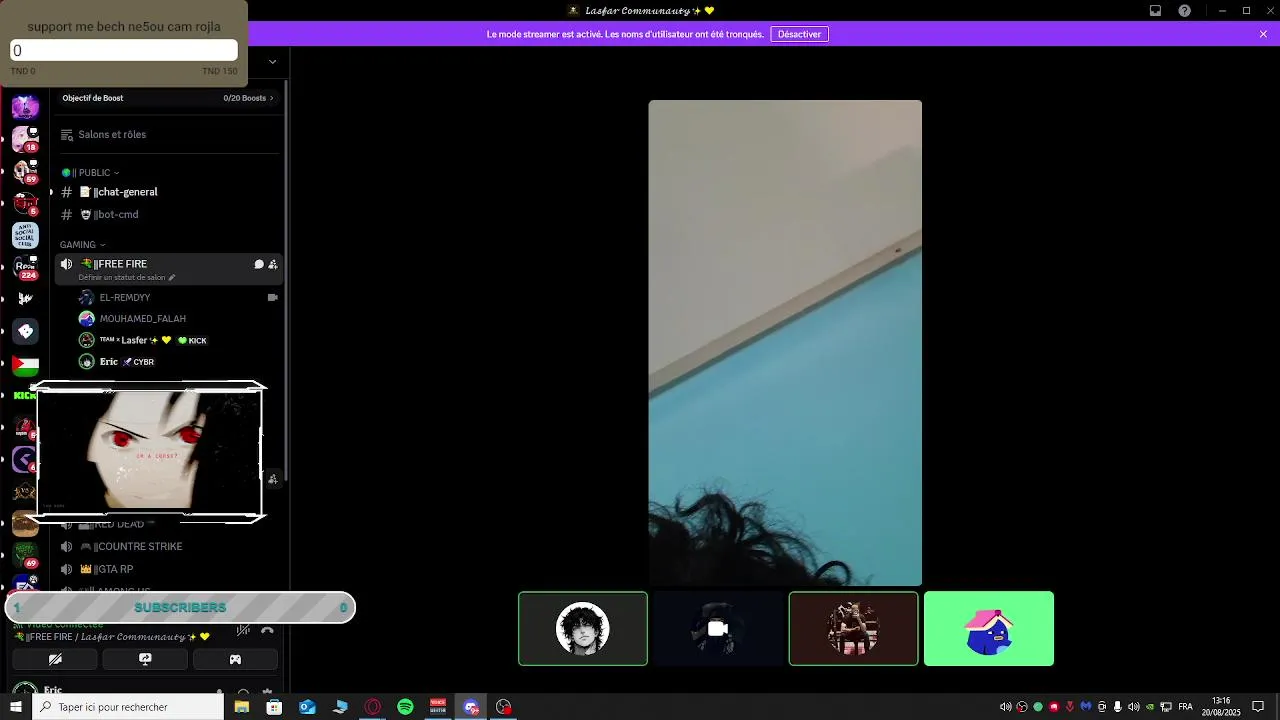Click Désactiver streamer mode button
This screenshot has width=1280, height=720.
click(799, 34)
